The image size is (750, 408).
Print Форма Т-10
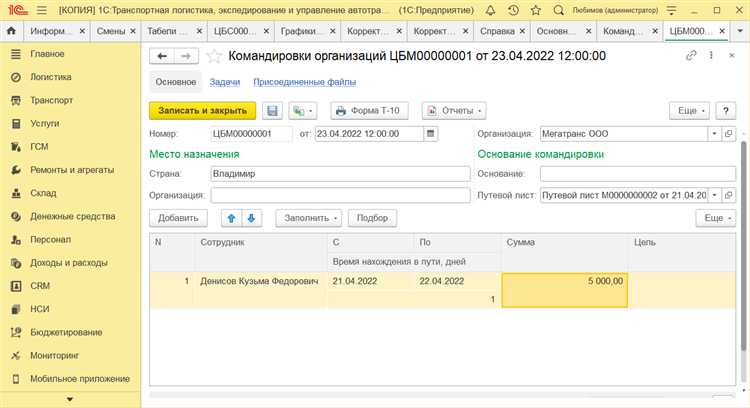369,110
